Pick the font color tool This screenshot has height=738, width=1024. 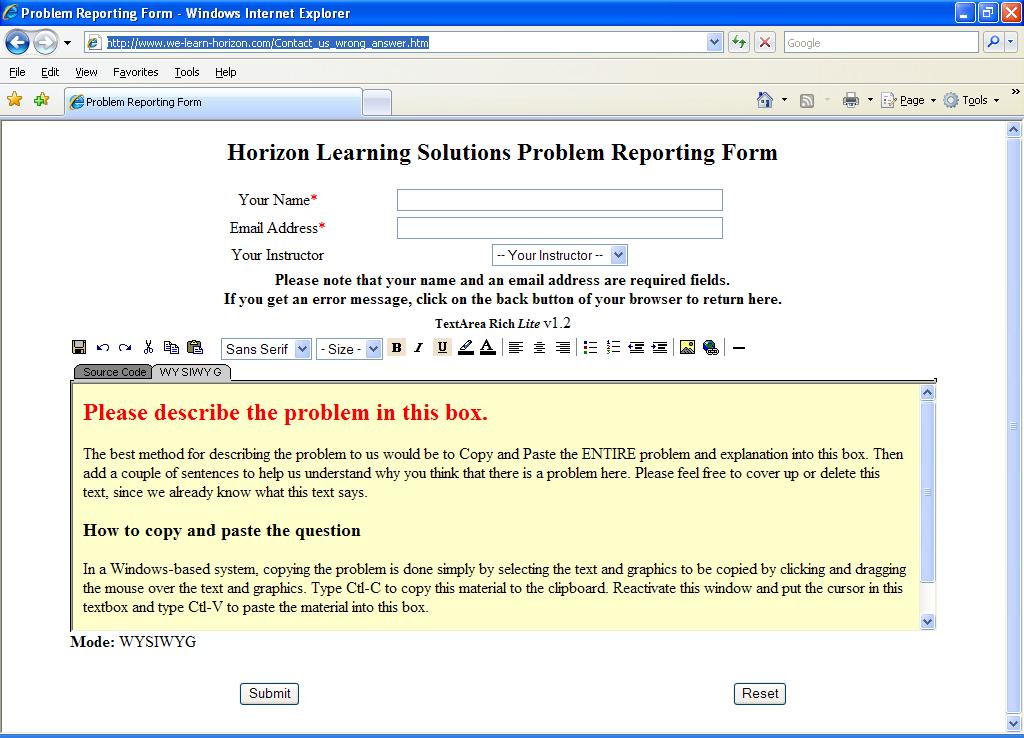[x=487, y=348]
